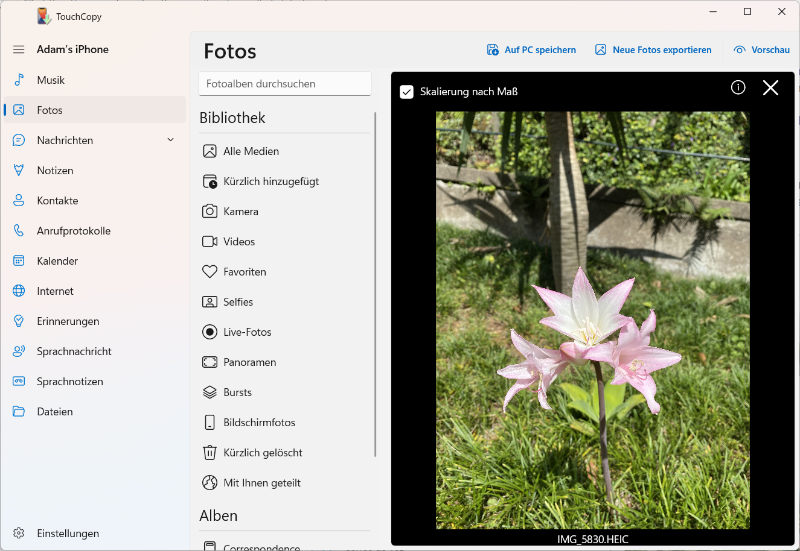Close the photo preview overlay
This screenshot has height=551, width=800.
[x=770, y=88]
